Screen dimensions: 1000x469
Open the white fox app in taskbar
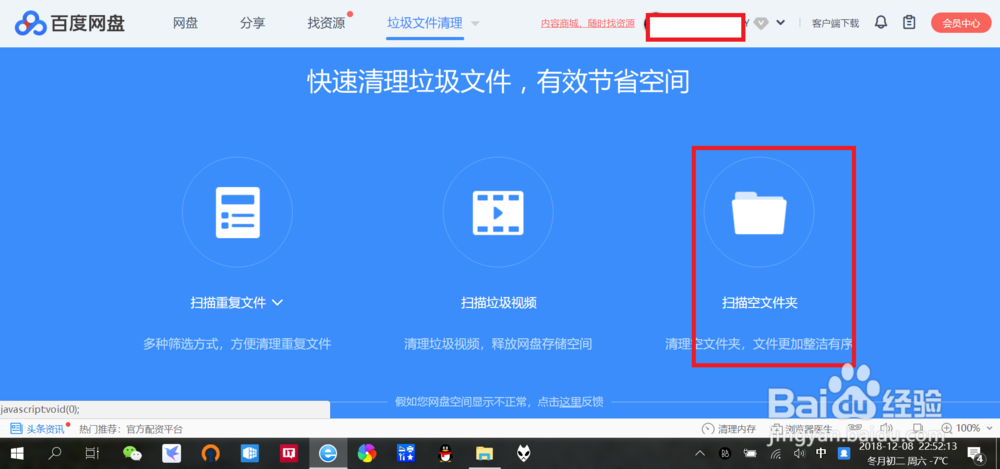point(524,454)
